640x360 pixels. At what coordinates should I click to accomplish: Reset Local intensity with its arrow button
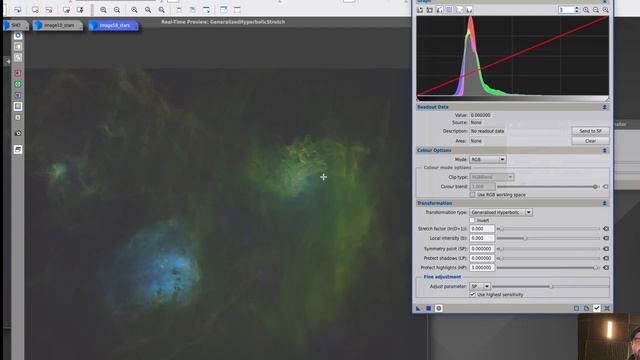606,238
